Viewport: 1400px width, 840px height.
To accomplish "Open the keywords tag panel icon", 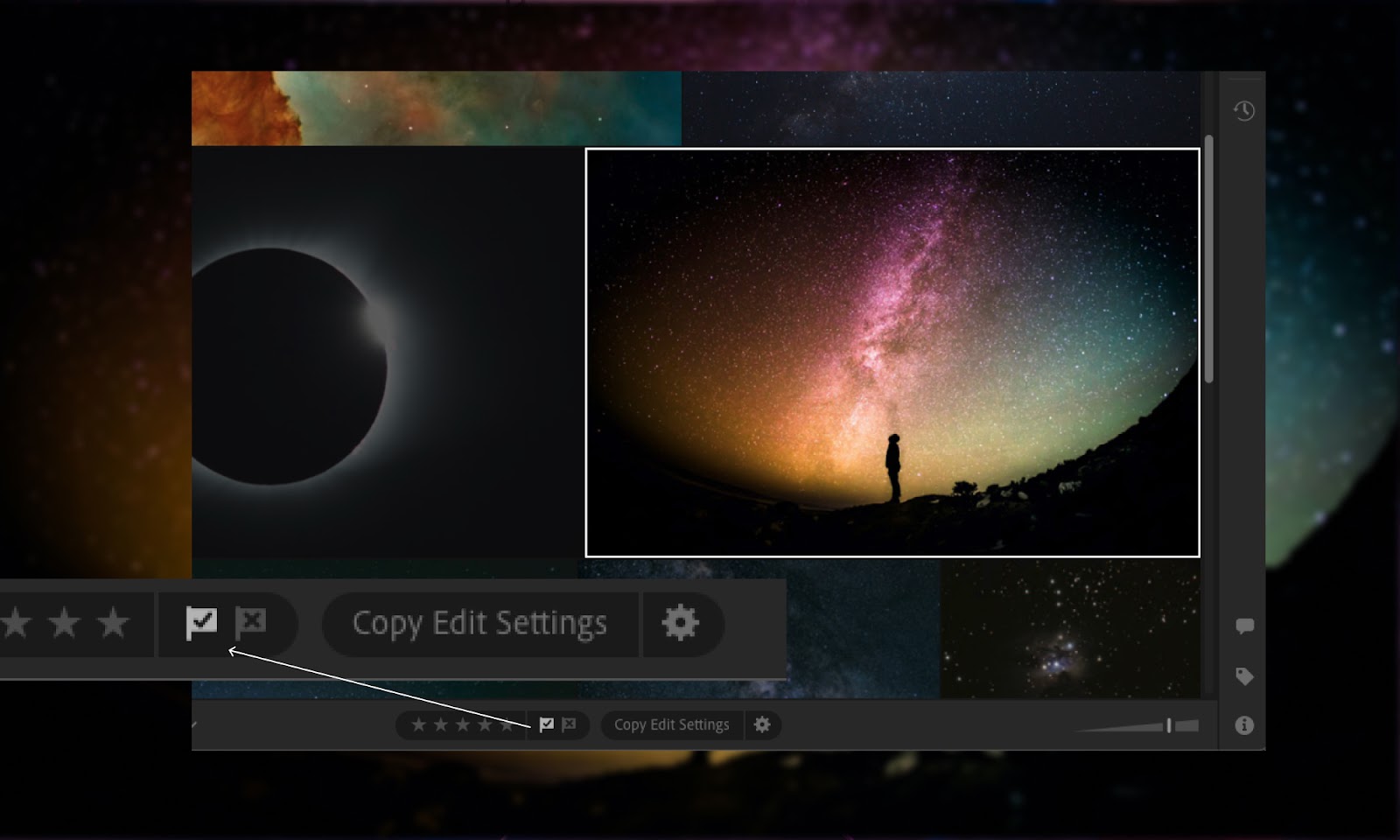I will (x=1244, y=676).
